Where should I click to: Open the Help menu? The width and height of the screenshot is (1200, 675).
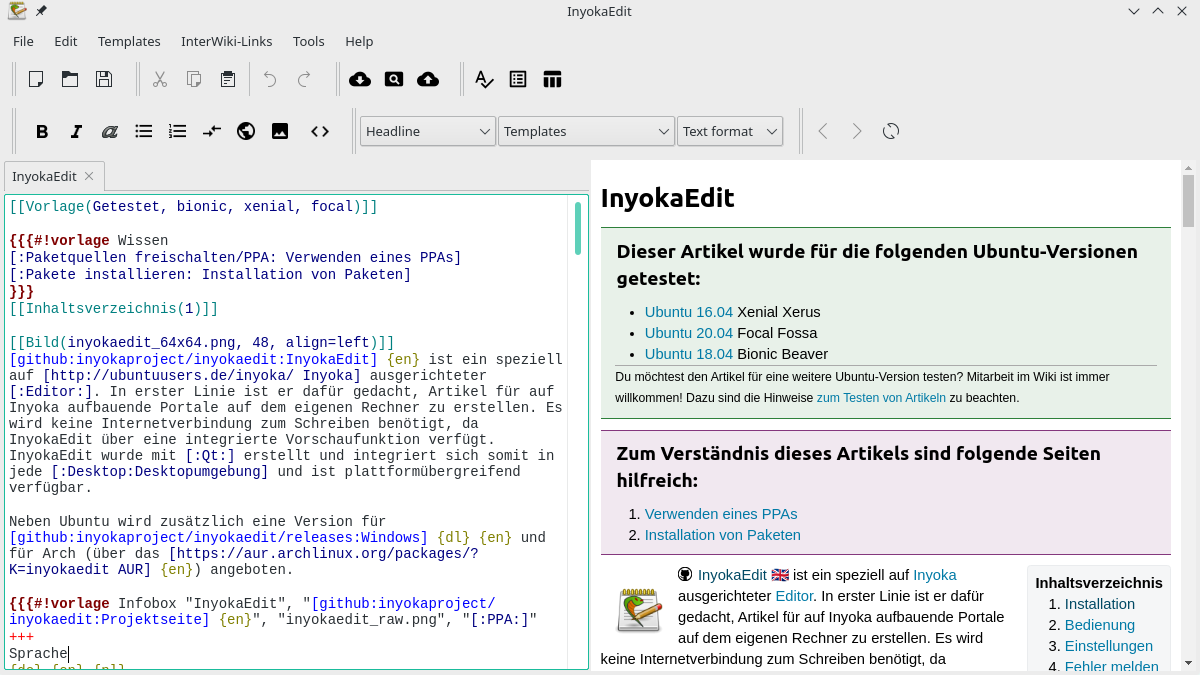pos(359,41)
